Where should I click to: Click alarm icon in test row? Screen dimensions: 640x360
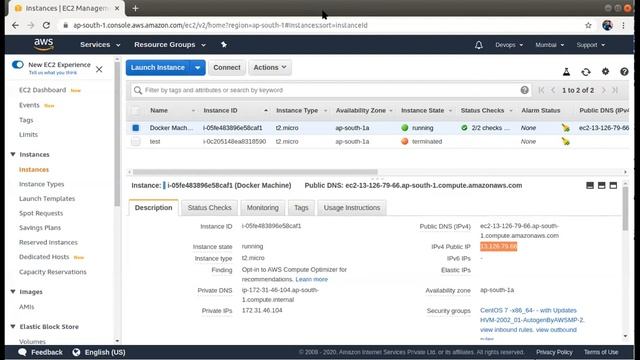click(x=565, y=142)
